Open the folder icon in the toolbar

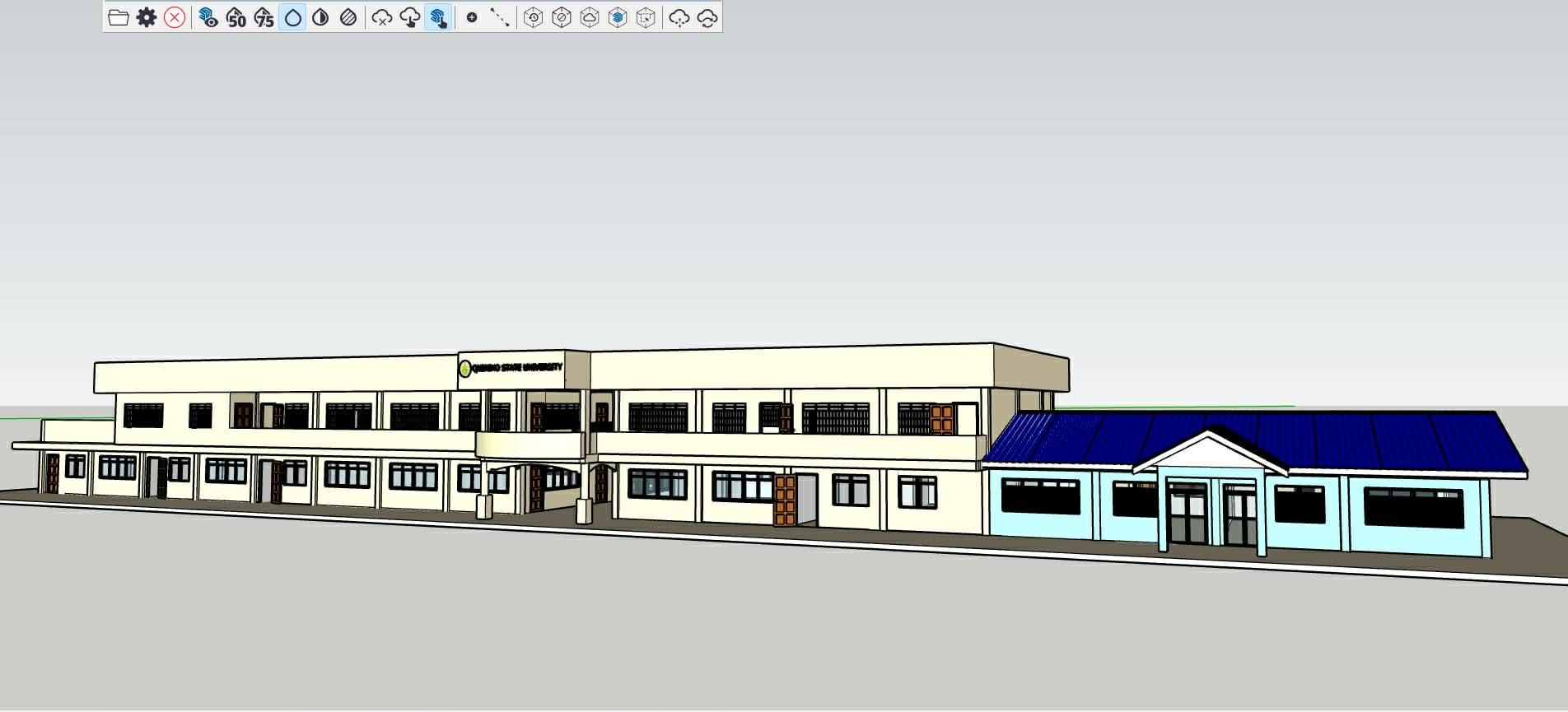(x=119, y=17)
